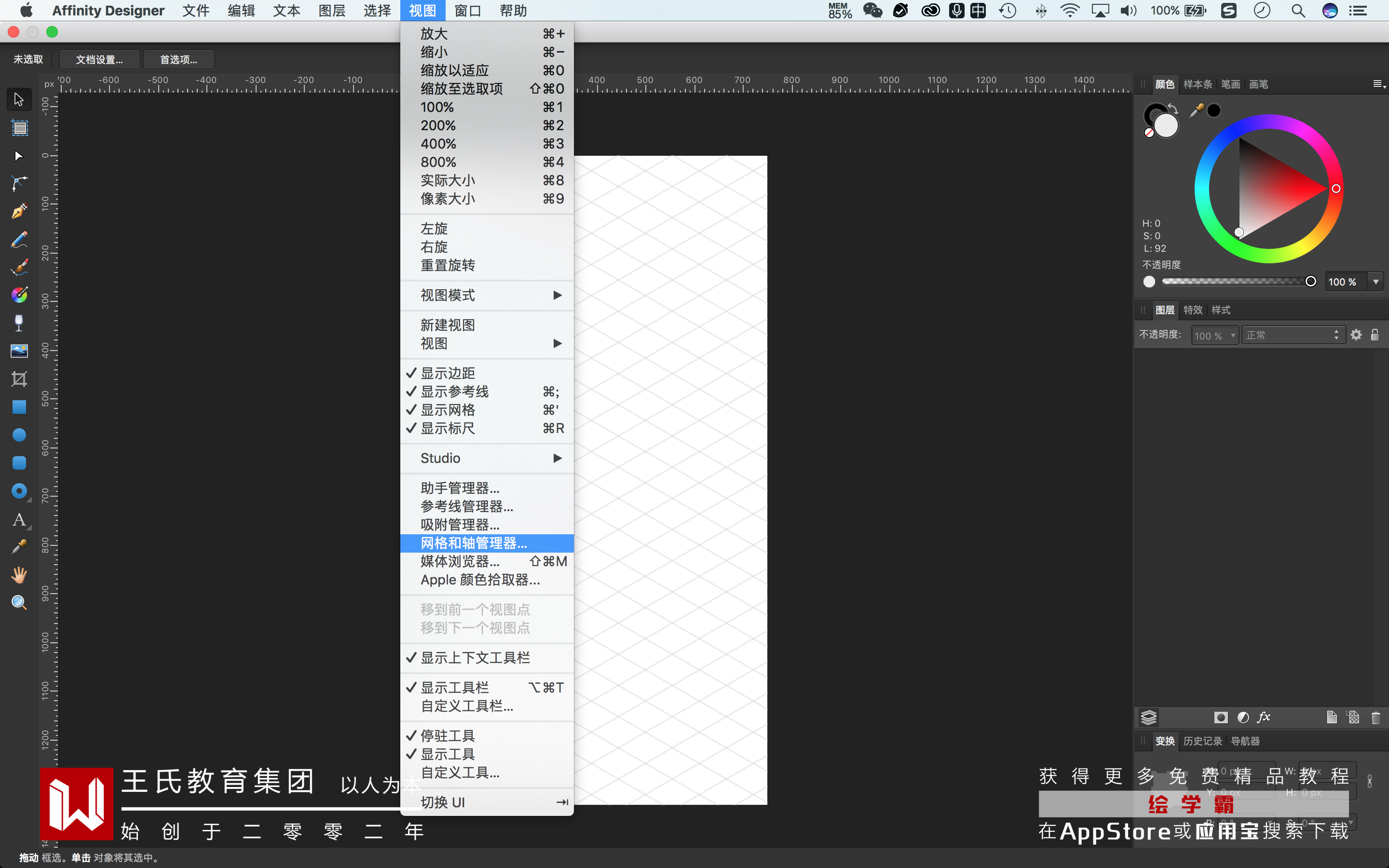Open the layer blend mode 正常 dropdown

tap(1293, 335)
